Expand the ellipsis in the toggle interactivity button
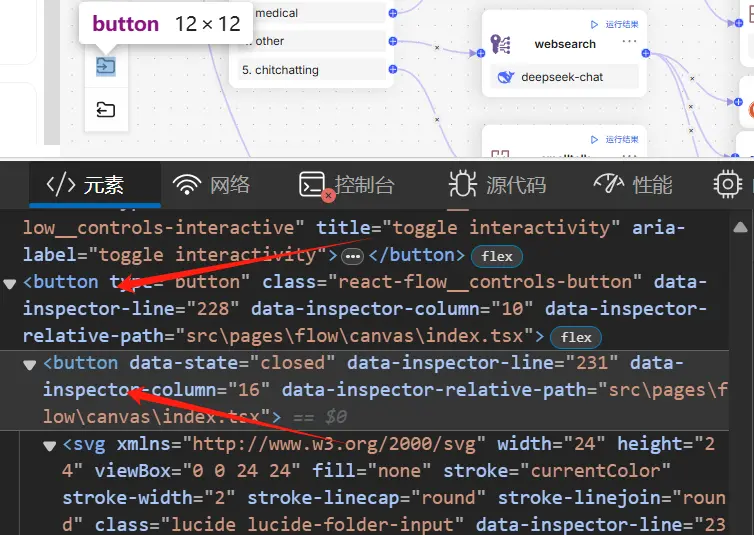The height and width of the screenshot is (535, 754). tap(352, 257)
